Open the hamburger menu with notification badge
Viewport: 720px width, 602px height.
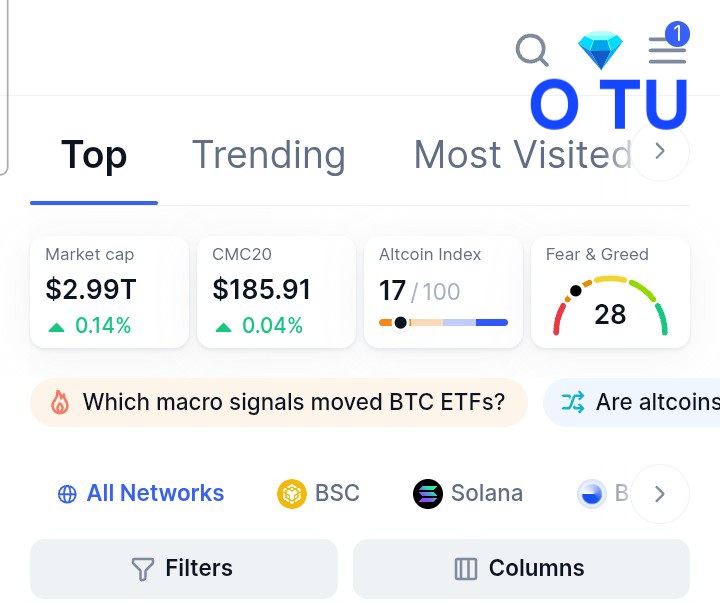tap(667, 49)
